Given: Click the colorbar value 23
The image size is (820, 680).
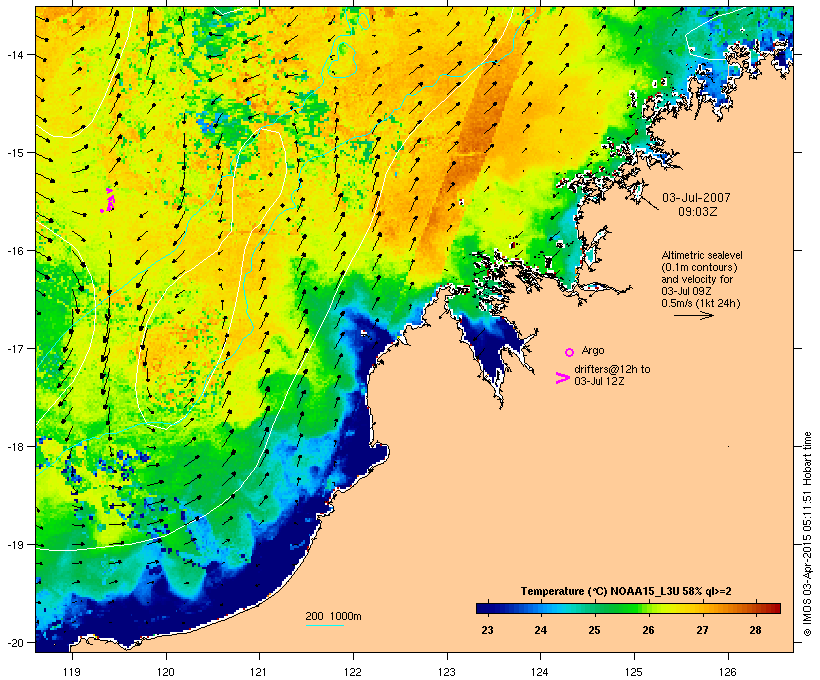Looking at the screenshot, I should click(487, 630).
